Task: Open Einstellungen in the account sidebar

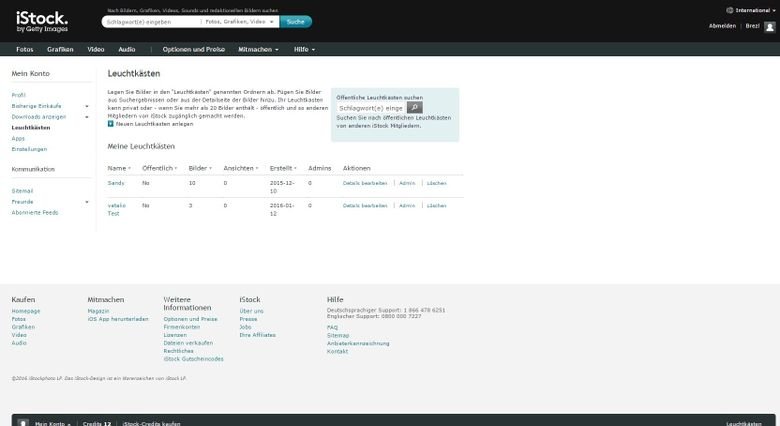Action: coord(29,149)
